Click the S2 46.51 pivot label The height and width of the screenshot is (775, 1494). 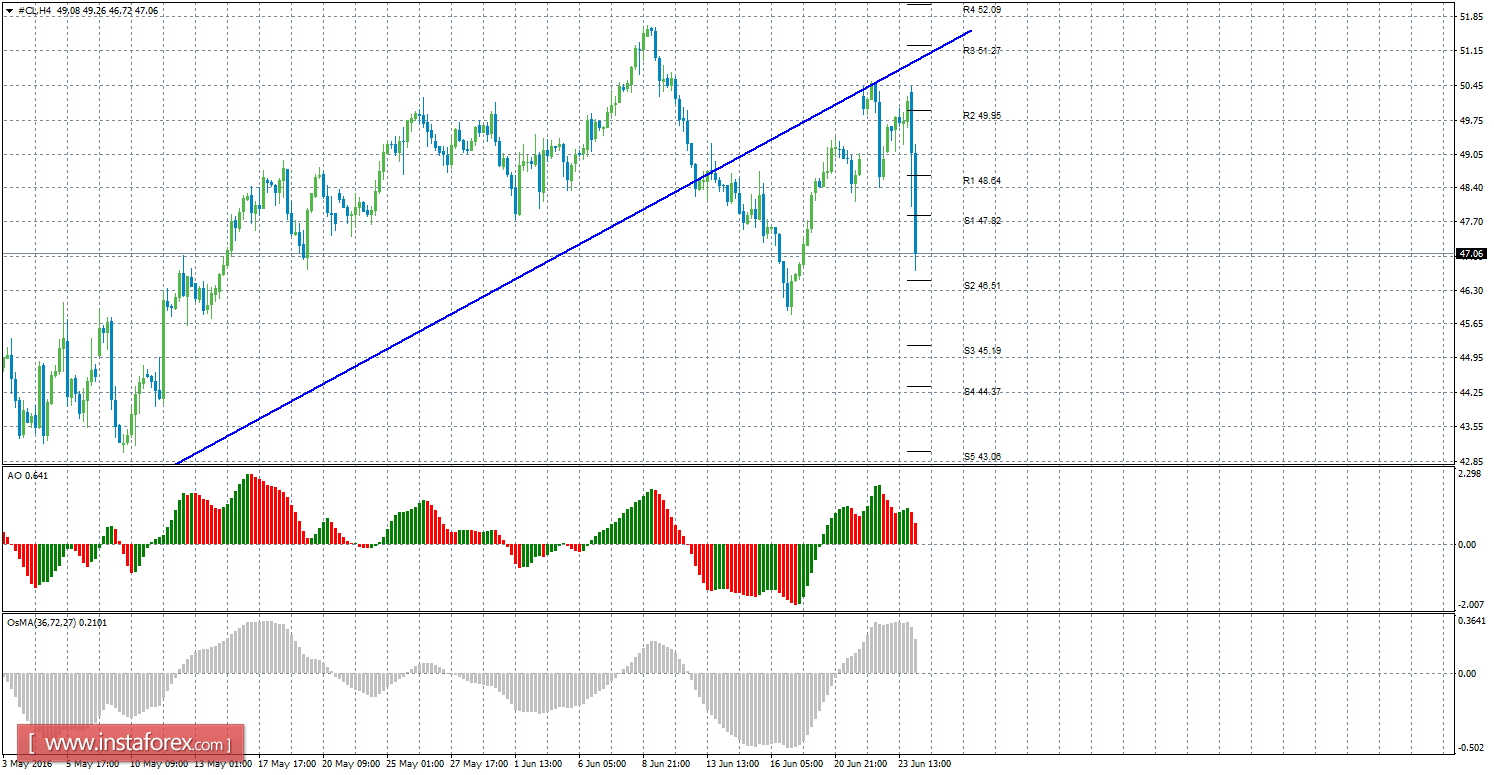point(982,286)
